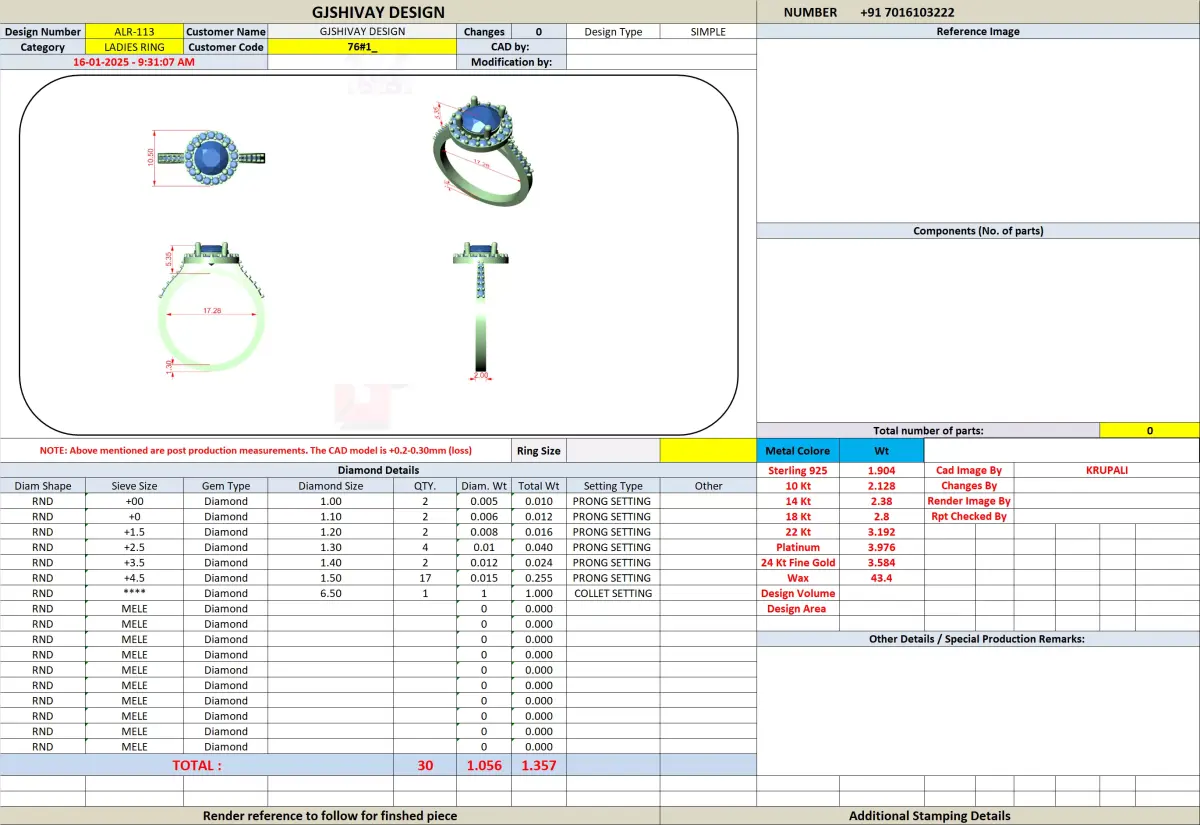The image size is (1200, 825).
Task: Click the 6.50 diamond size cell
Action: 331,593
